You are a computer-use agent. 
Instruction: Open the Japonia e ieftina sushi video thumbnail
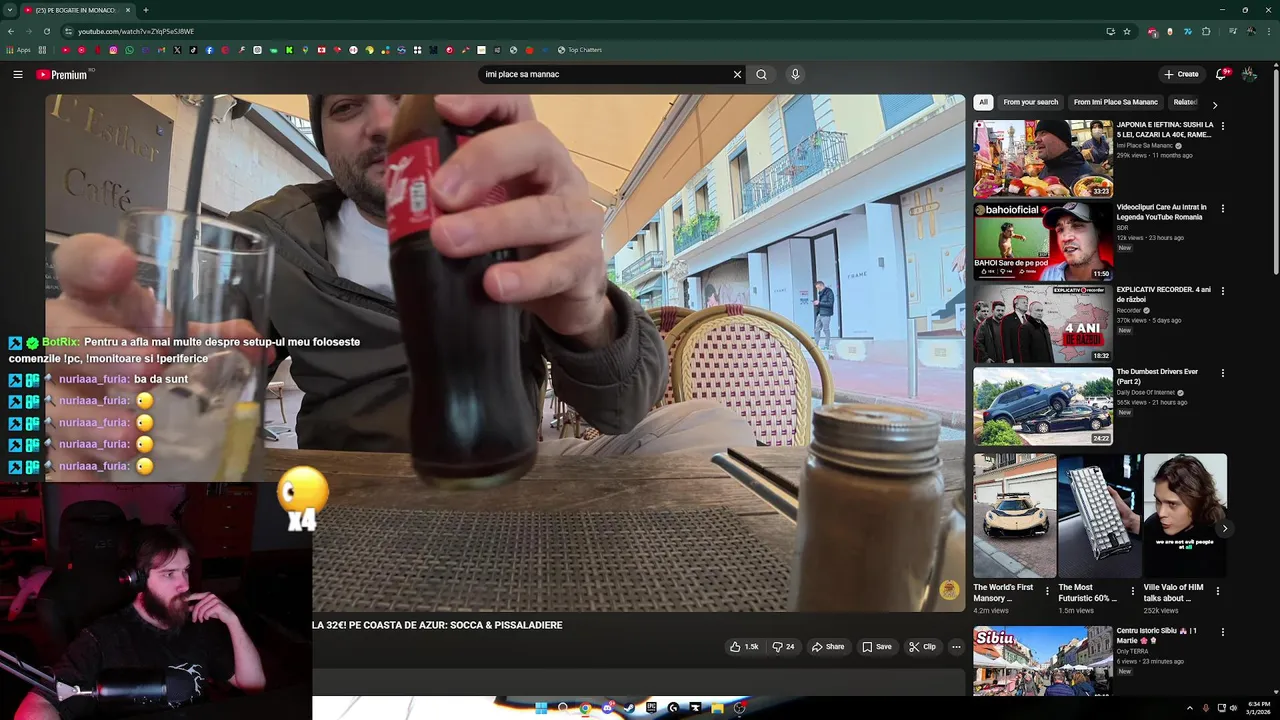click(1043, 159)
